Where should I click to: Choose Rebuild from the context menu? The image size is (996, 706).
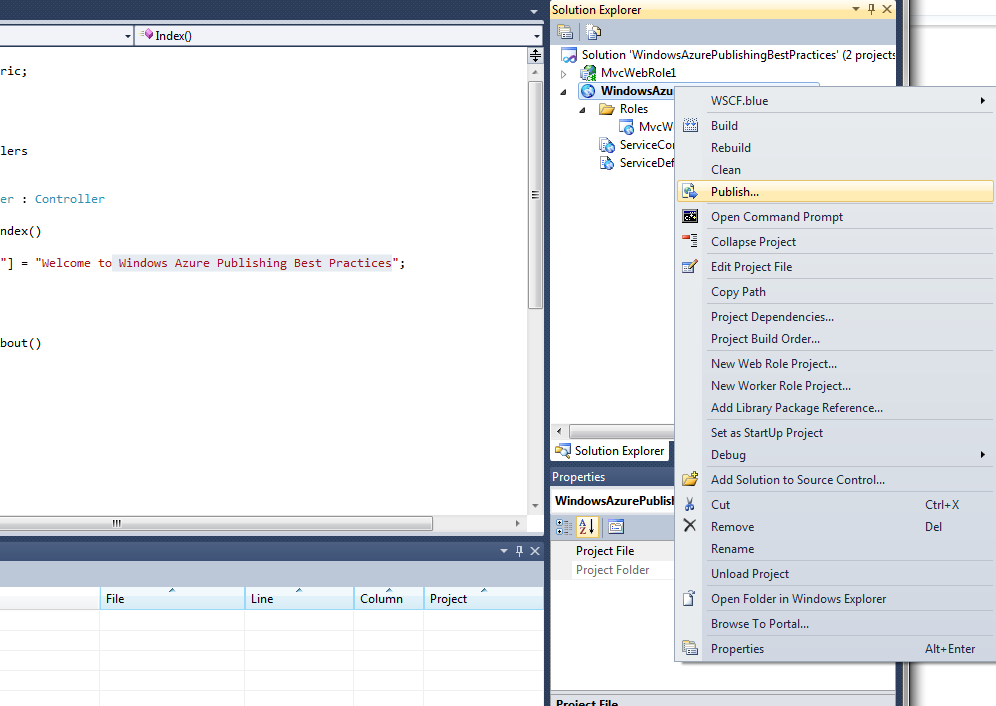coord(835,147)
